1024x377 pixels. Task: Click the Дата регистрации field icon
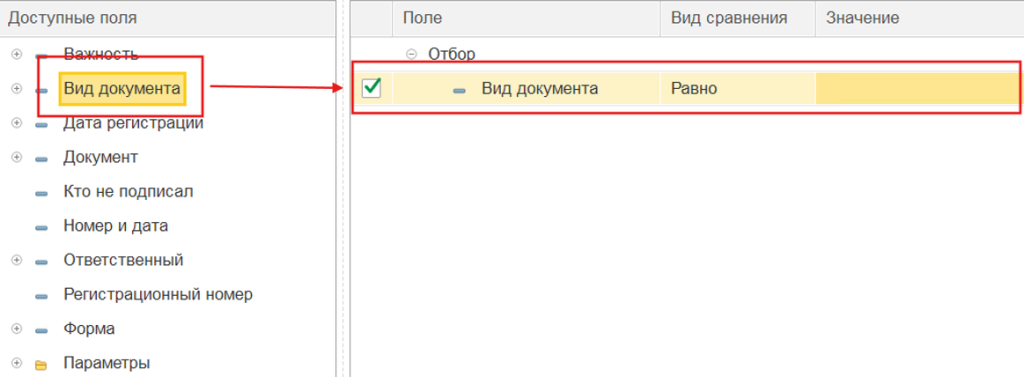coord(41,124)
